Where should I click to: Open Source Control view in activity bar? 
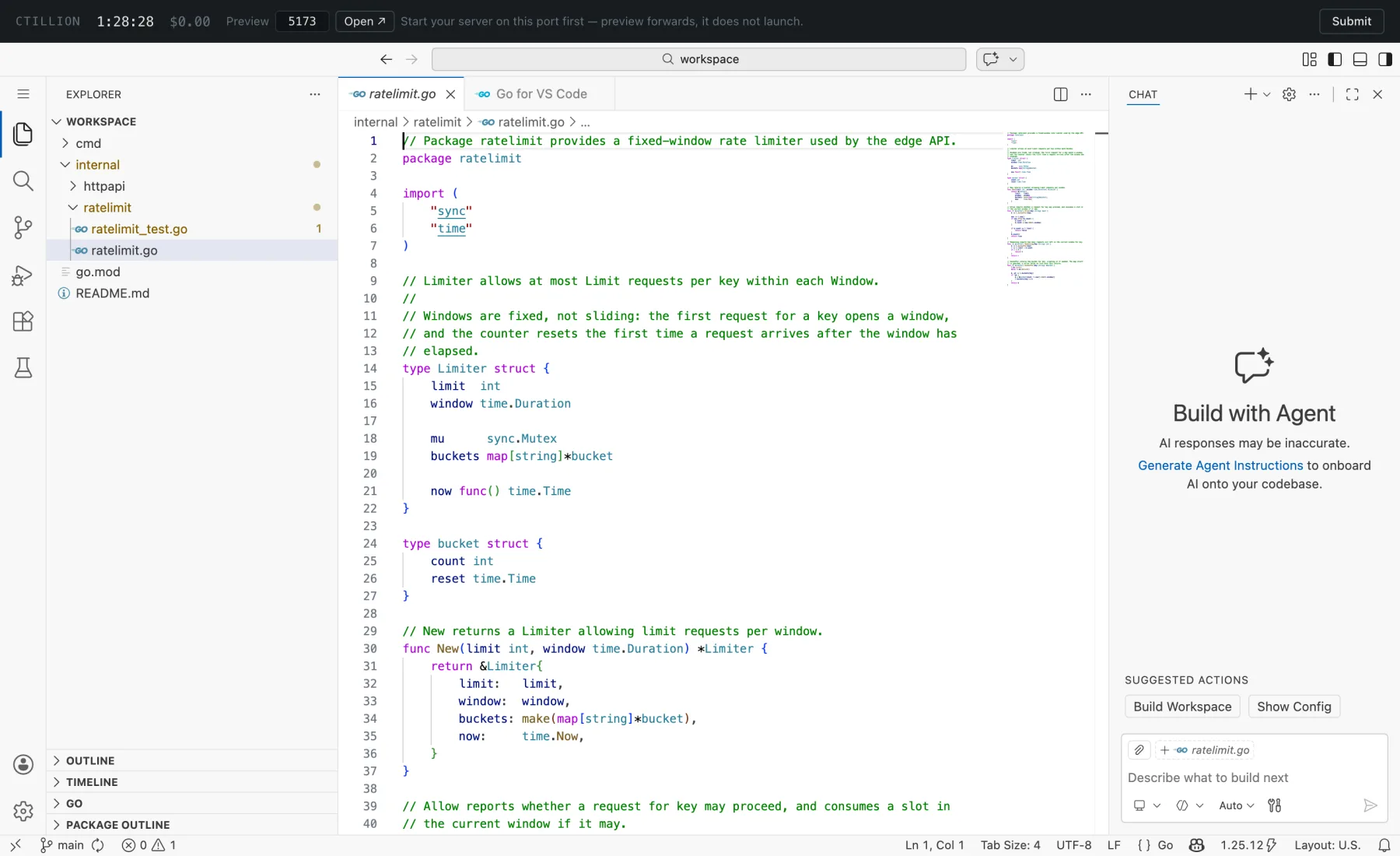click(23, 227)
